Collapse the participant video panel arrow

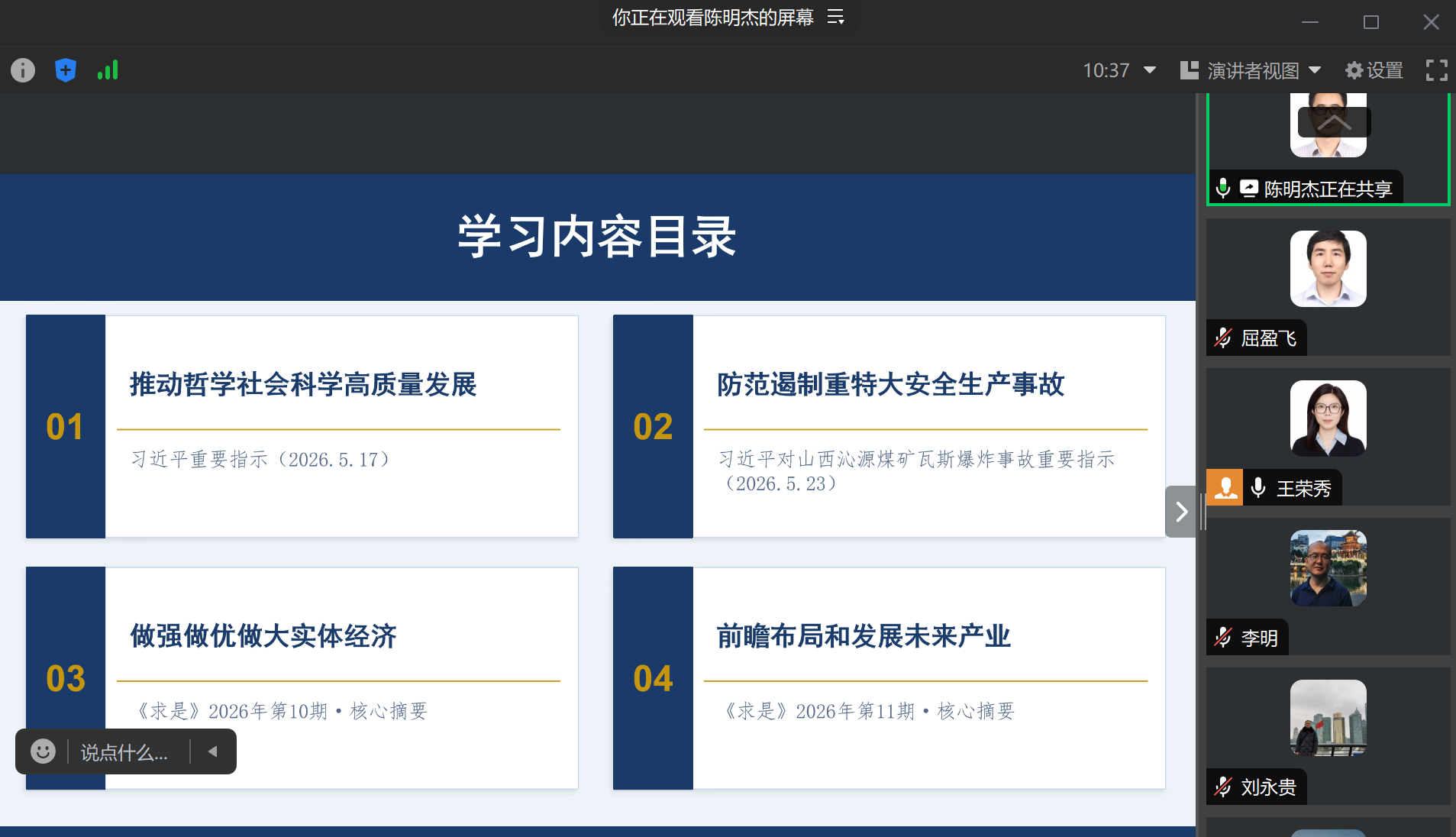(1181, 512)
